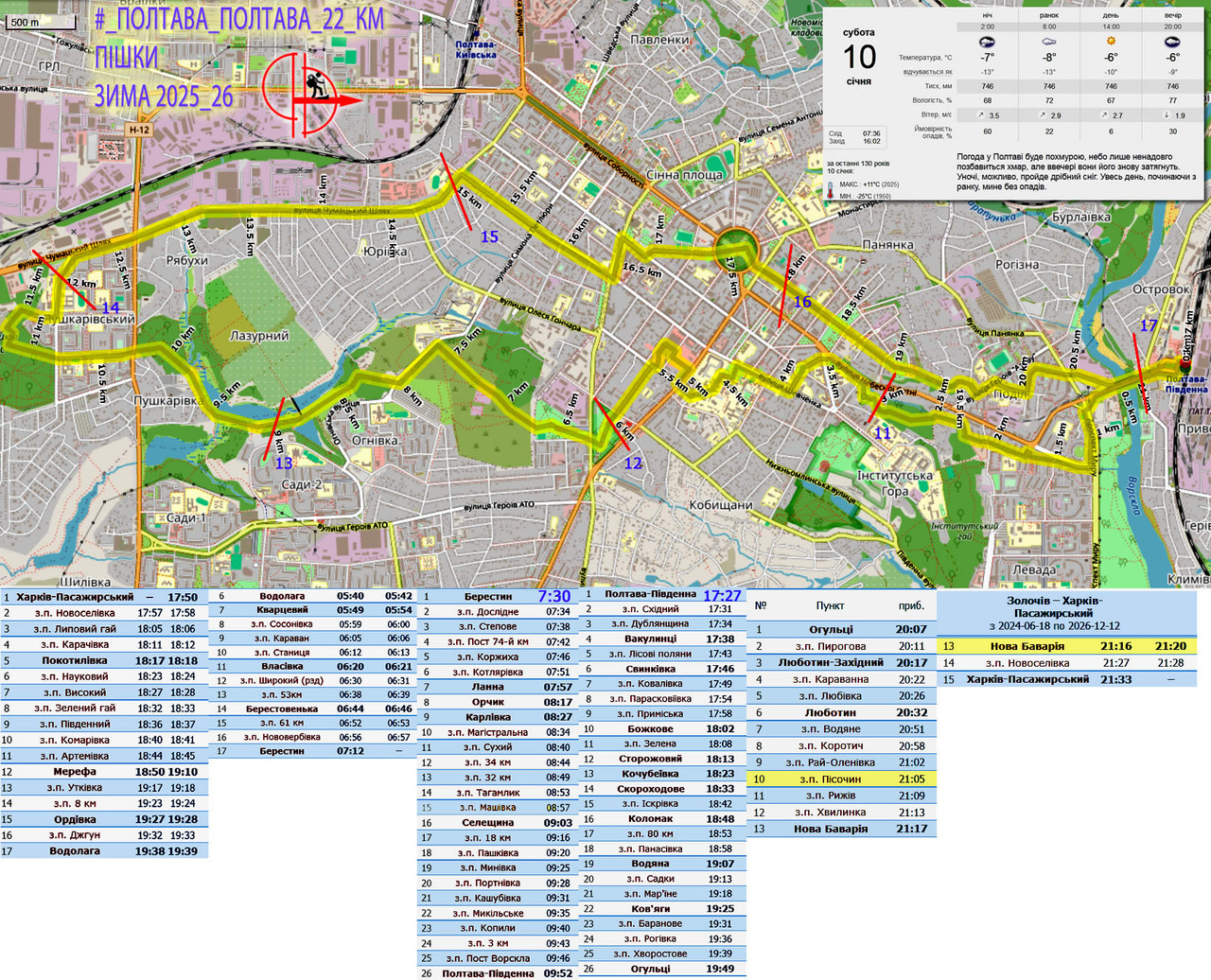The width and height of the screenshot is (1211, 980).
Task: Click the night weather cloud icon at 2:00
Action: (987, 42)
